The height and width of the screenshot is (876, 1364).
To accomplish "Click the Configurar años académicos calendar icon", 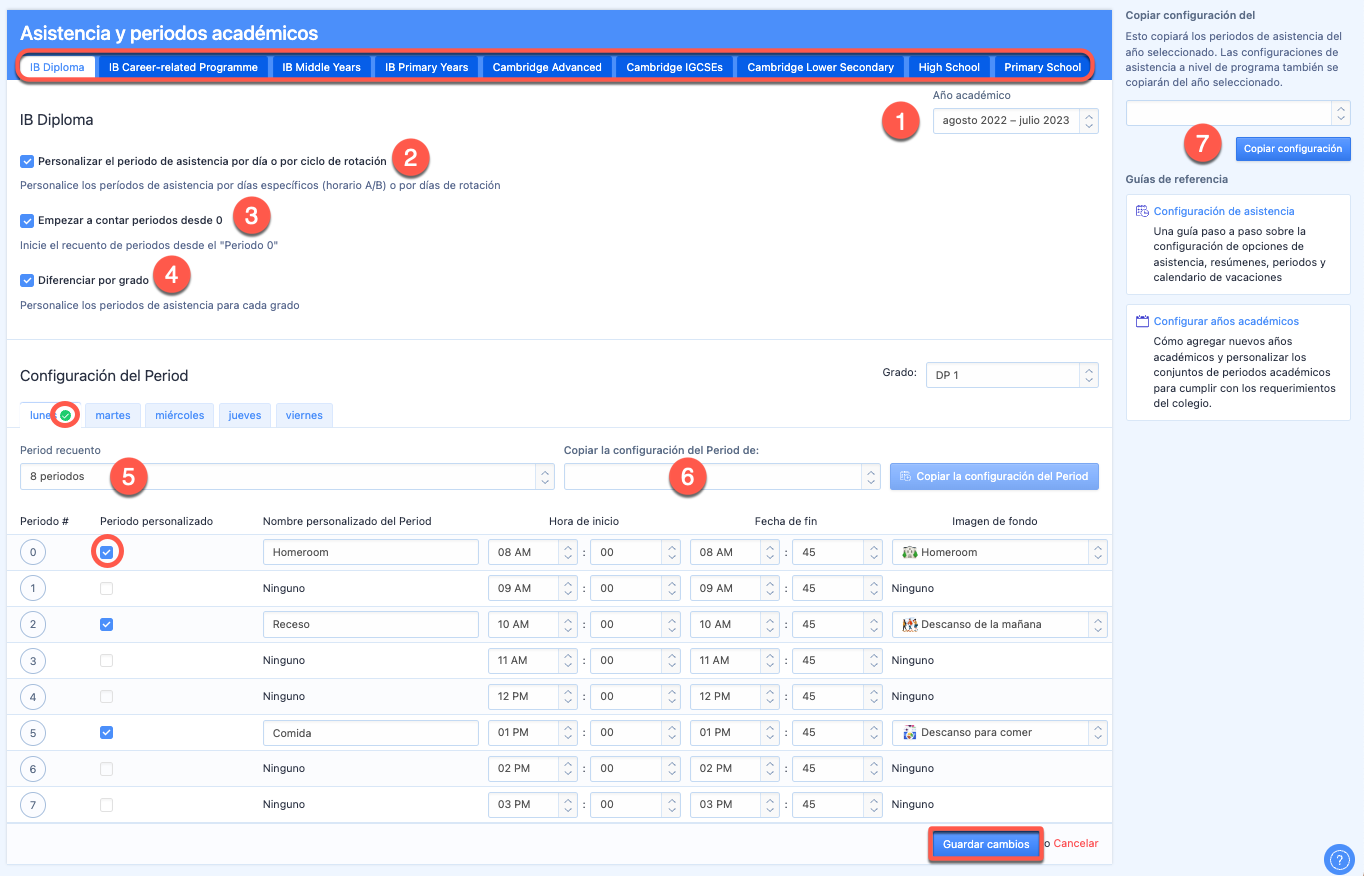I will tap(1142, 321).
